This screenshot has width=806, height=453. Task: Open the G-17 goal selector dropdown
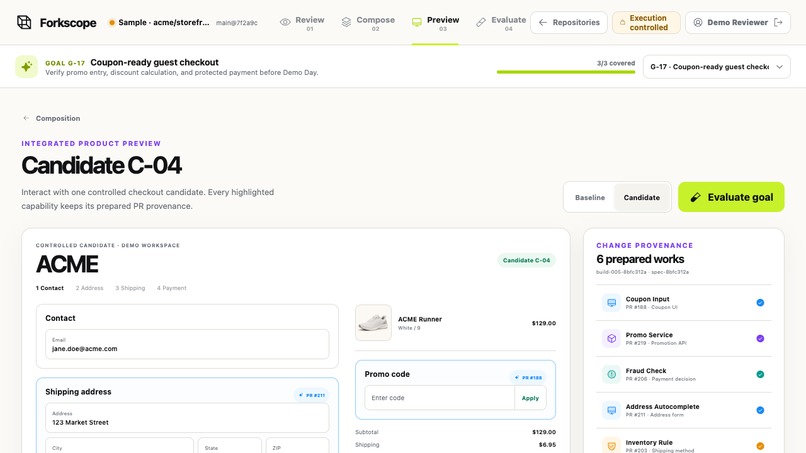717,67
